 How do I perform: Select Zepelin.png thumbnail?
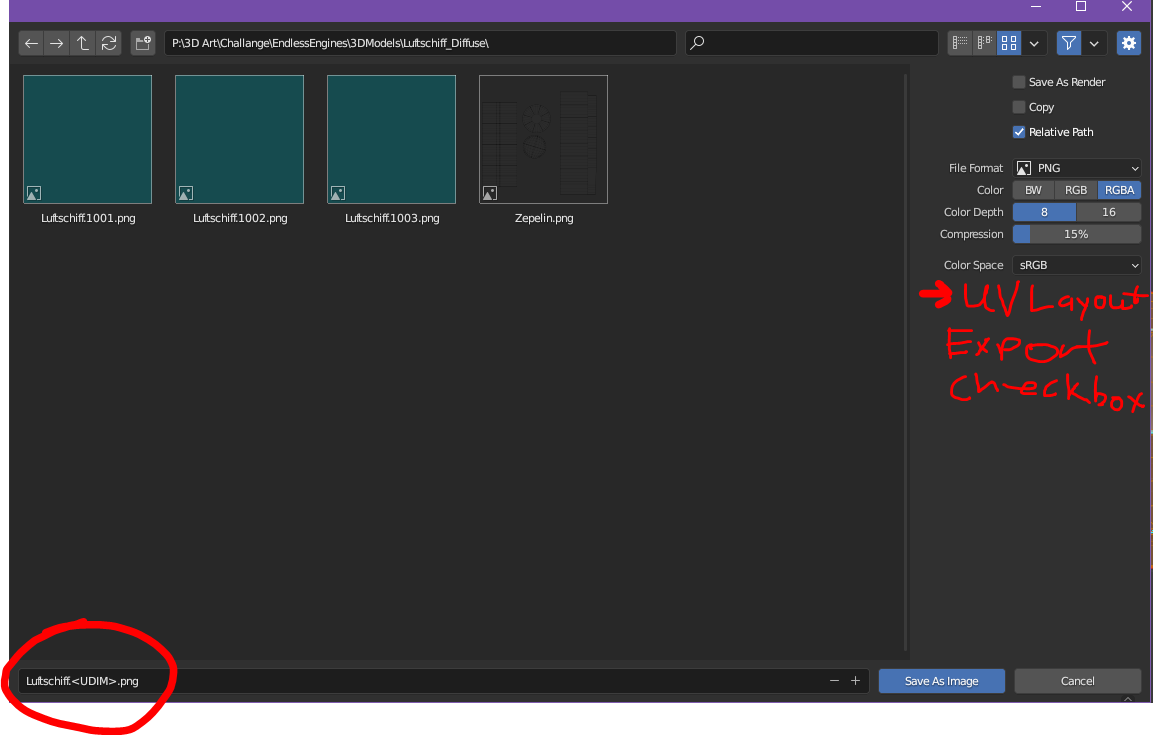click(x=543, y=140)
